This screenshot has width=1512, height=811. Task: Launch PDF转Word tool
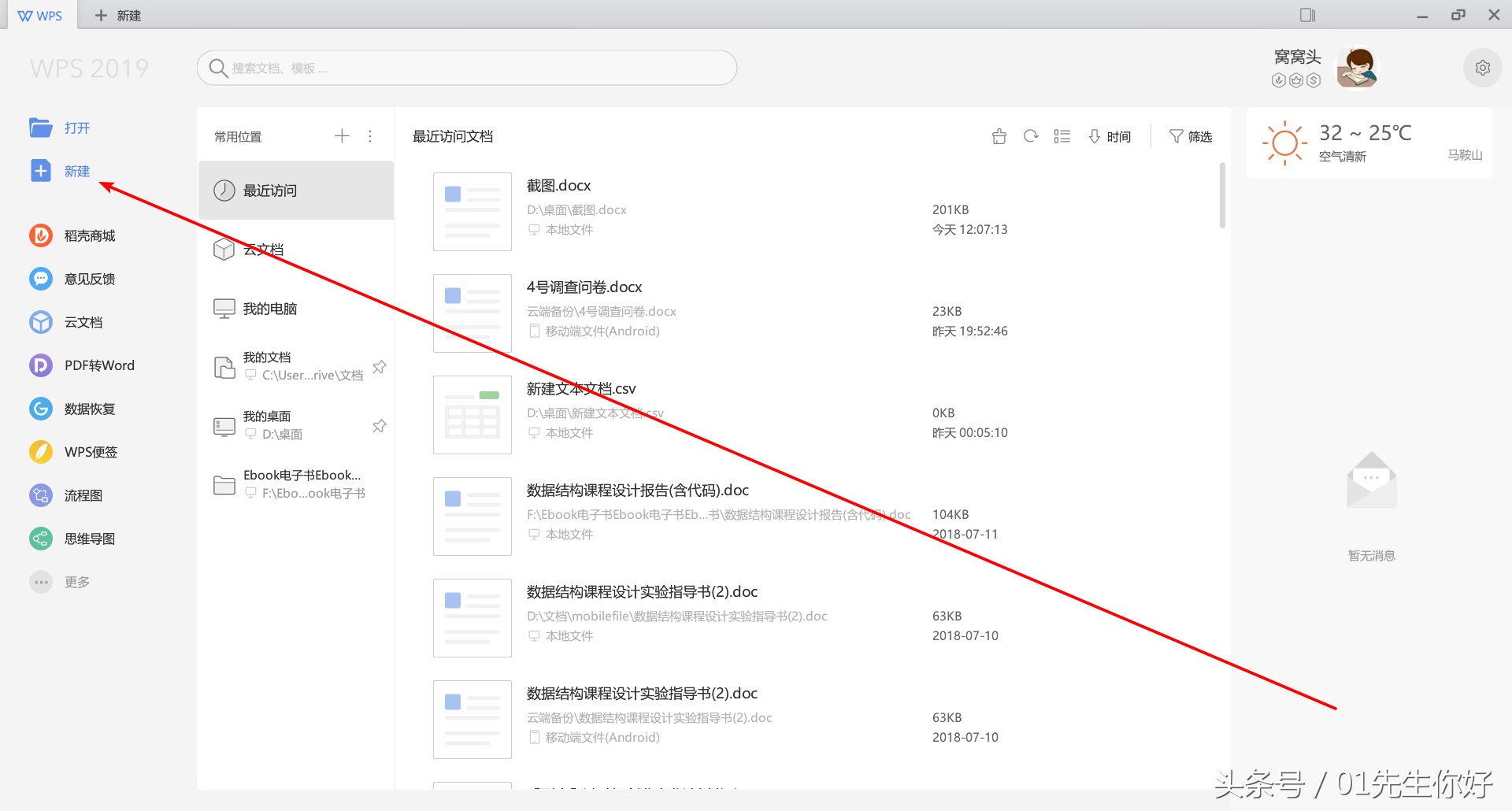pos(82,365)
